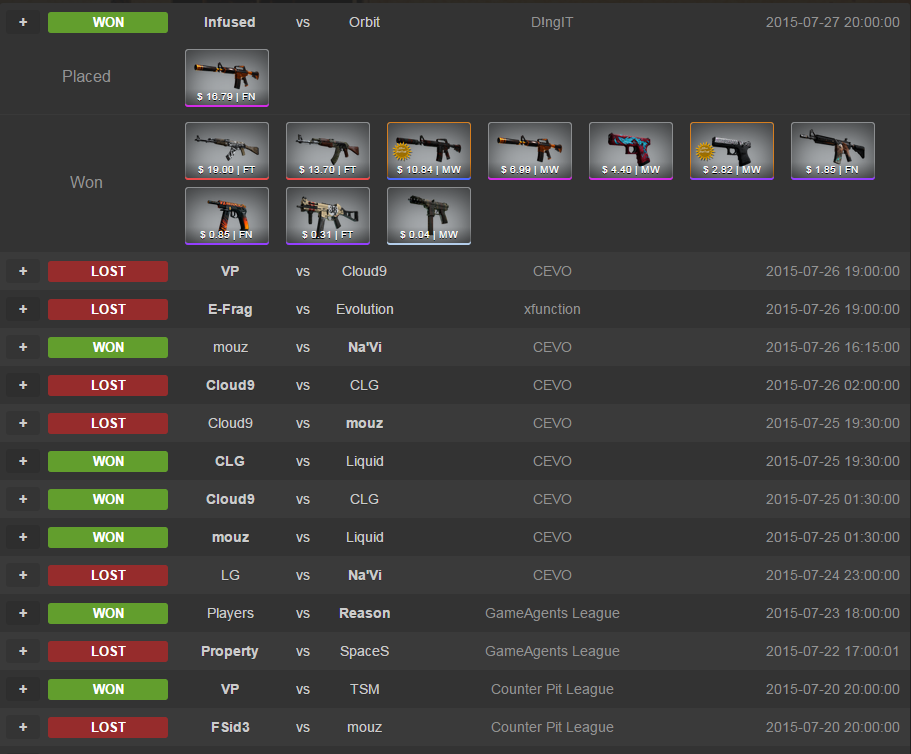This screenshot has height=754, width=911.
Task: Click the team name Orbit
Action: (364, 22)
